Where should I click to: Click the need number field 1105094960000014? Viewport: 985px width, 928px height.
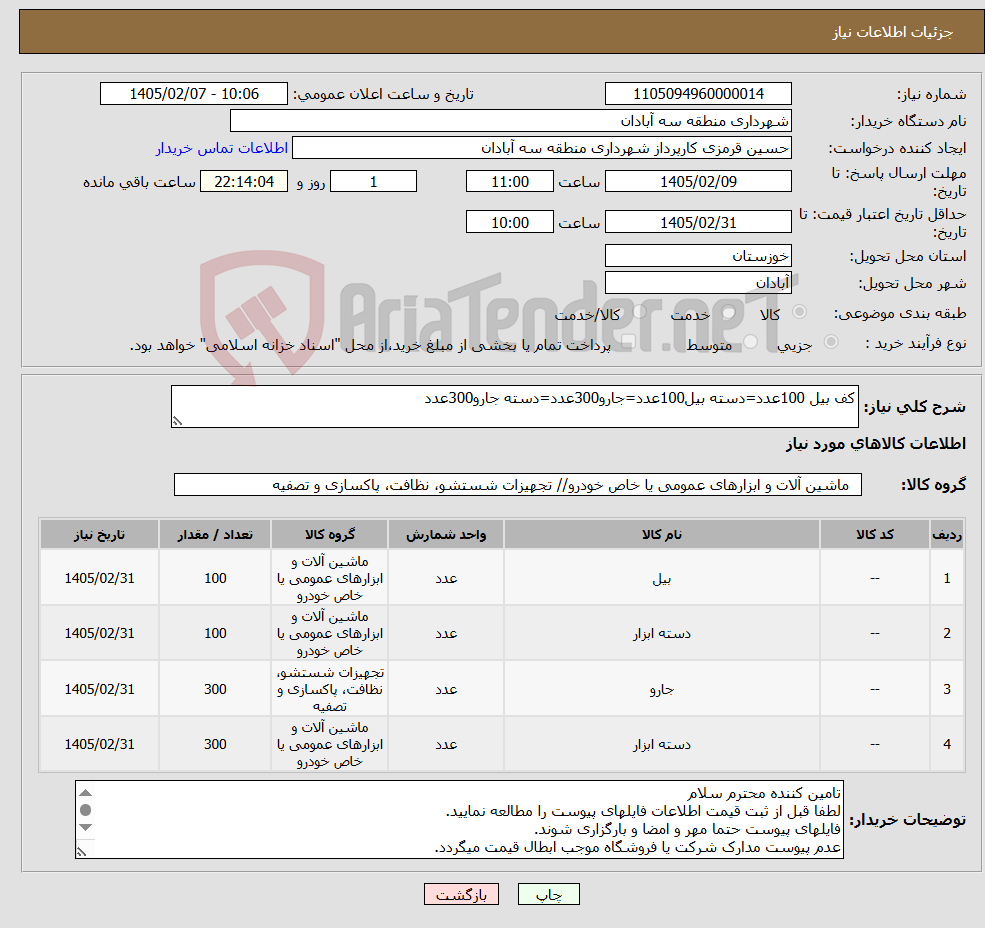click(698, 94)
